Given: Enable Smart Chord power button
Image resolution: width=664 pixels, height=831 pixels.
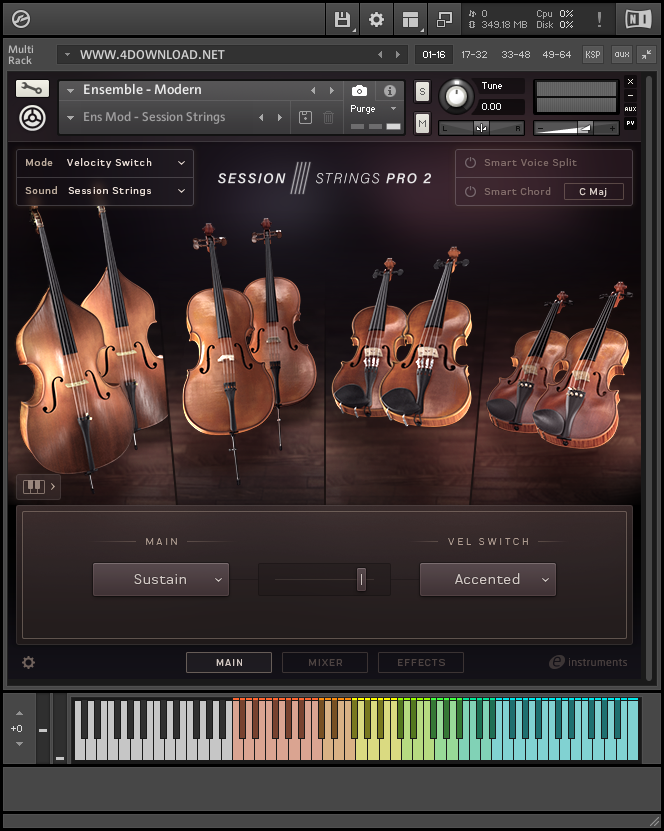Looking at the screenshot, I should point(470,191).
